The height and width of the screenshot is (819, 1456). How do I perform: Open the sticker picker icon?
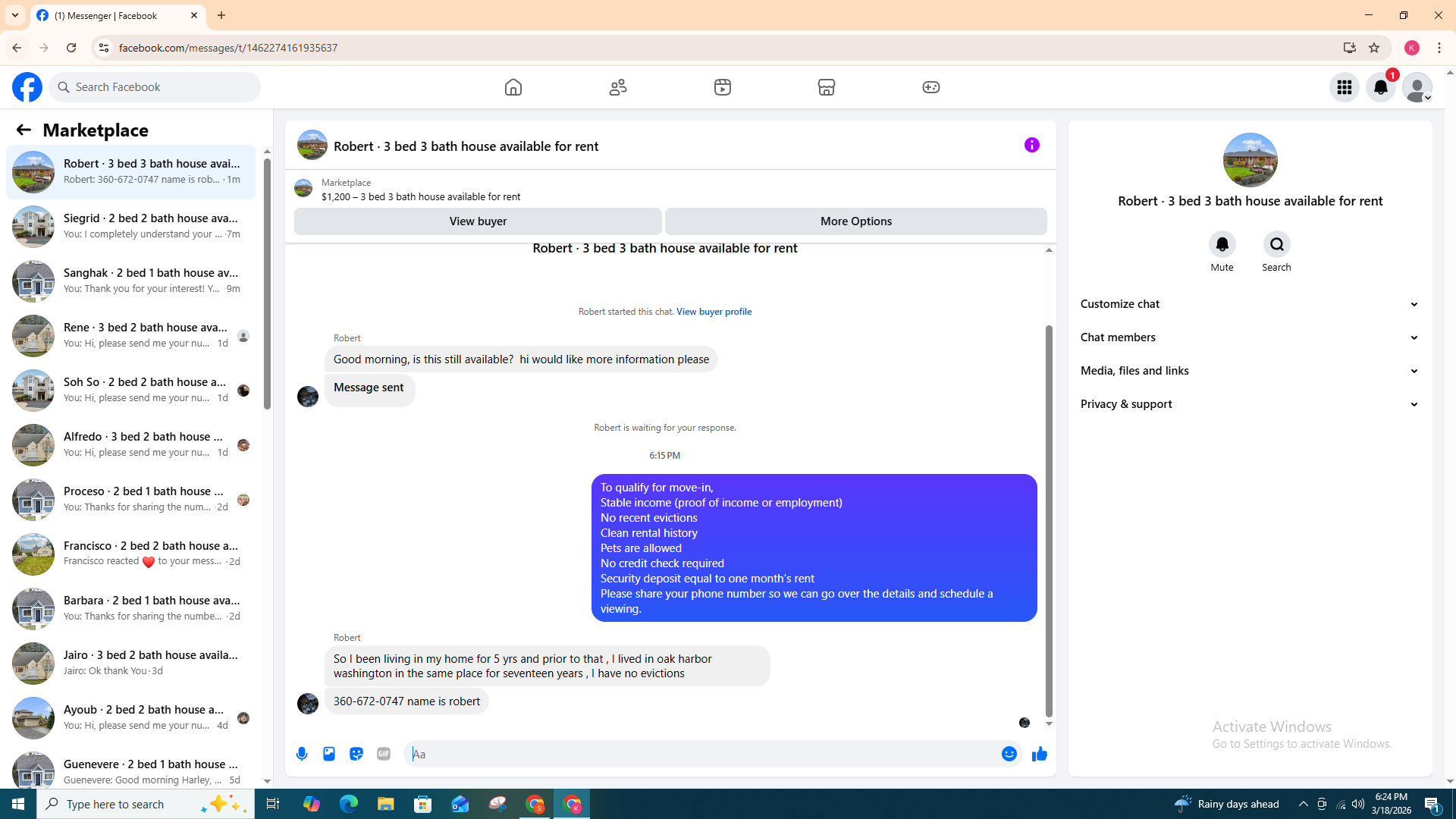[356, 754]
